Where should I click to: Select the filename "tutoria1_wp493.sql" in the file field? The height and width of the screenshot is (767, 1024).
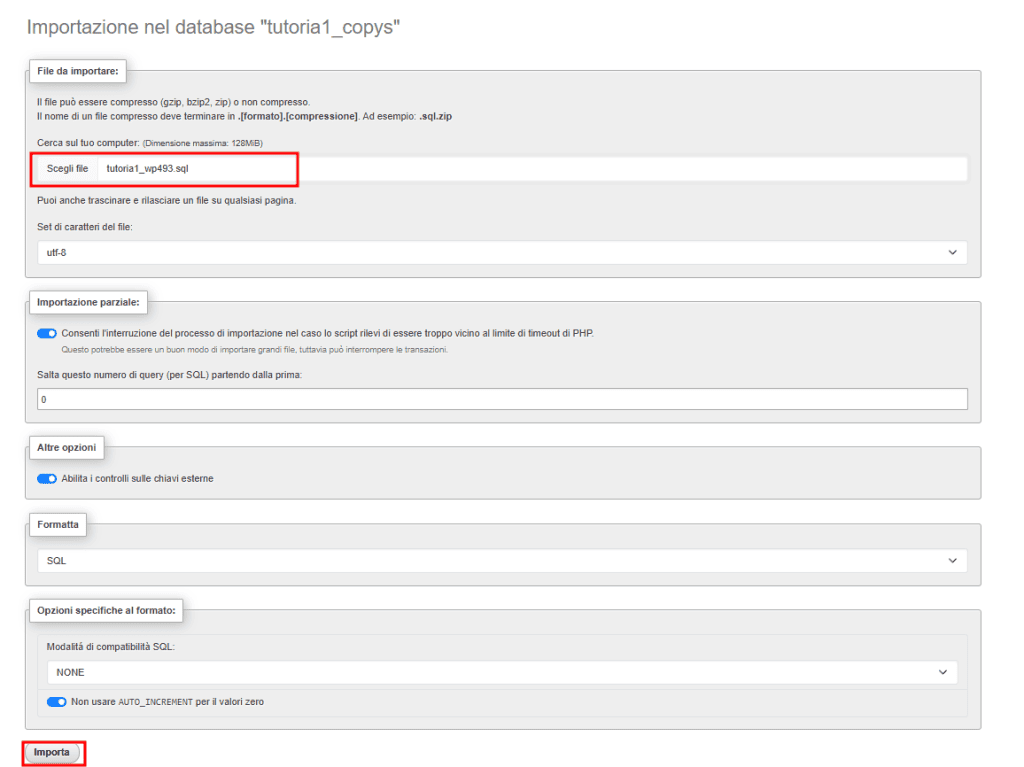click(x=150, y=168)
